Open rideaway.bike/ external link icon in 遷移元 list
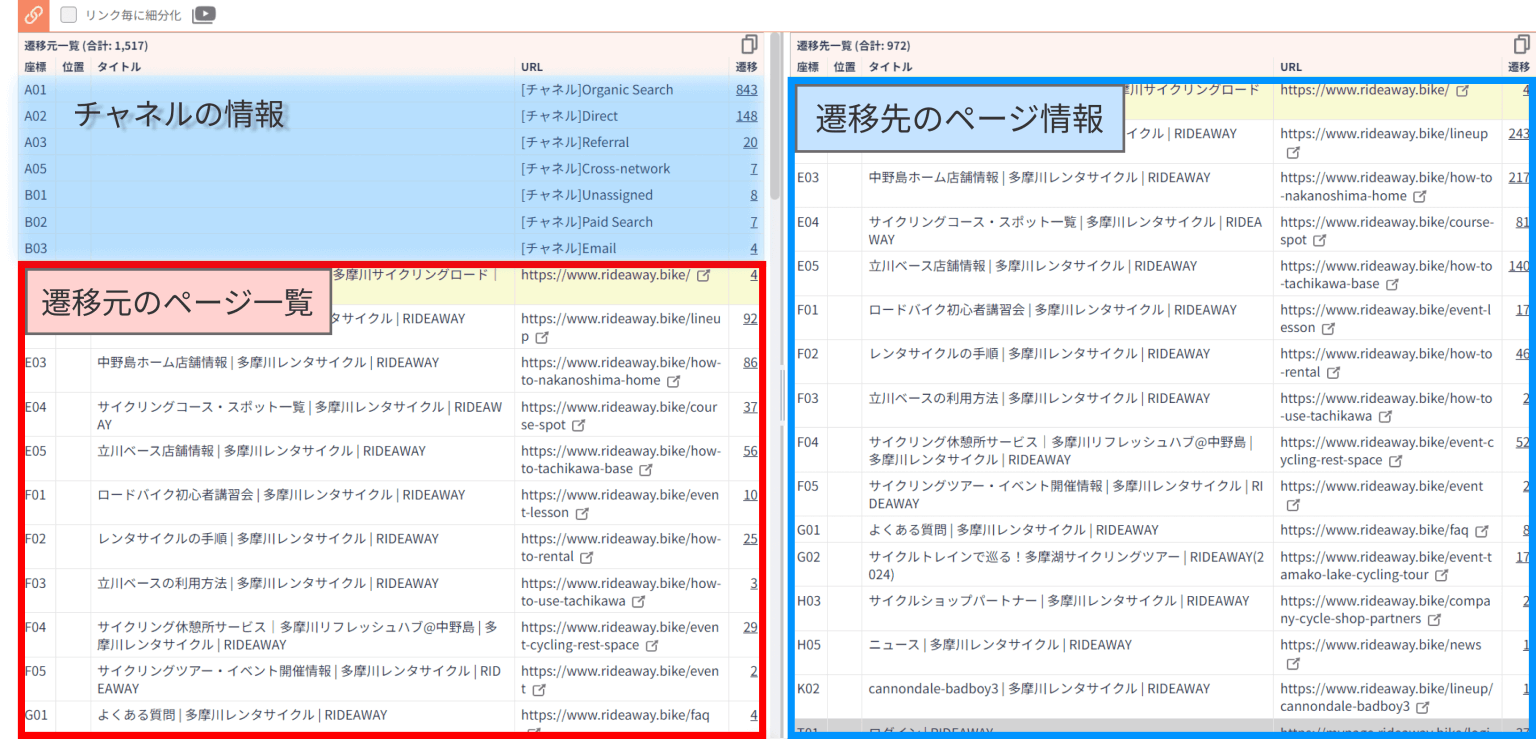The width and height of the screenshot is (1536, 739). pyautogui.click(x=704, y=275)
